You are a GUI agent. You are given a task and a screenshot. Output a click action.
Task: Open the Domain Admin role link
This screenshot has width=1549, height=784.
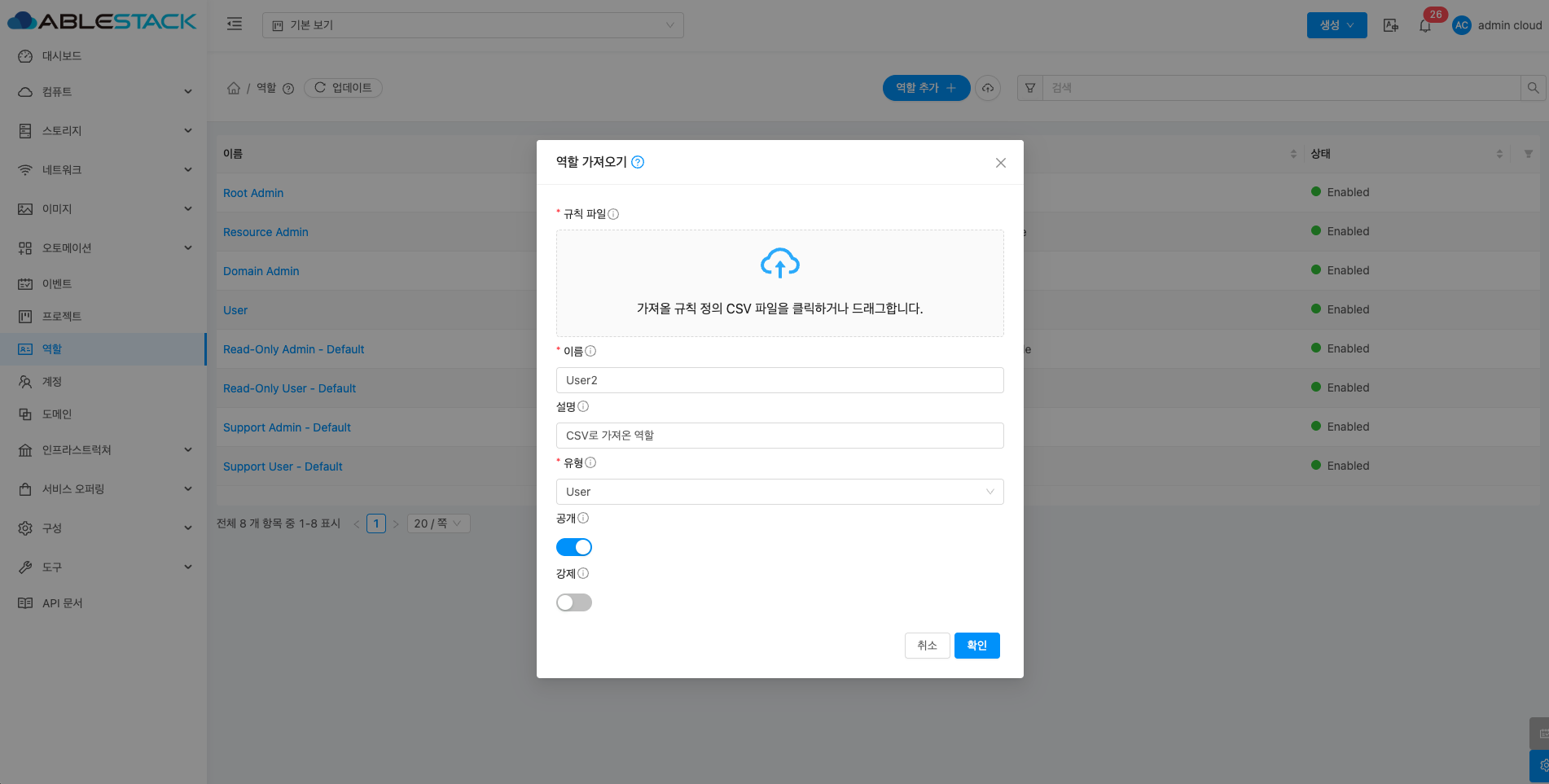[261, 271]
